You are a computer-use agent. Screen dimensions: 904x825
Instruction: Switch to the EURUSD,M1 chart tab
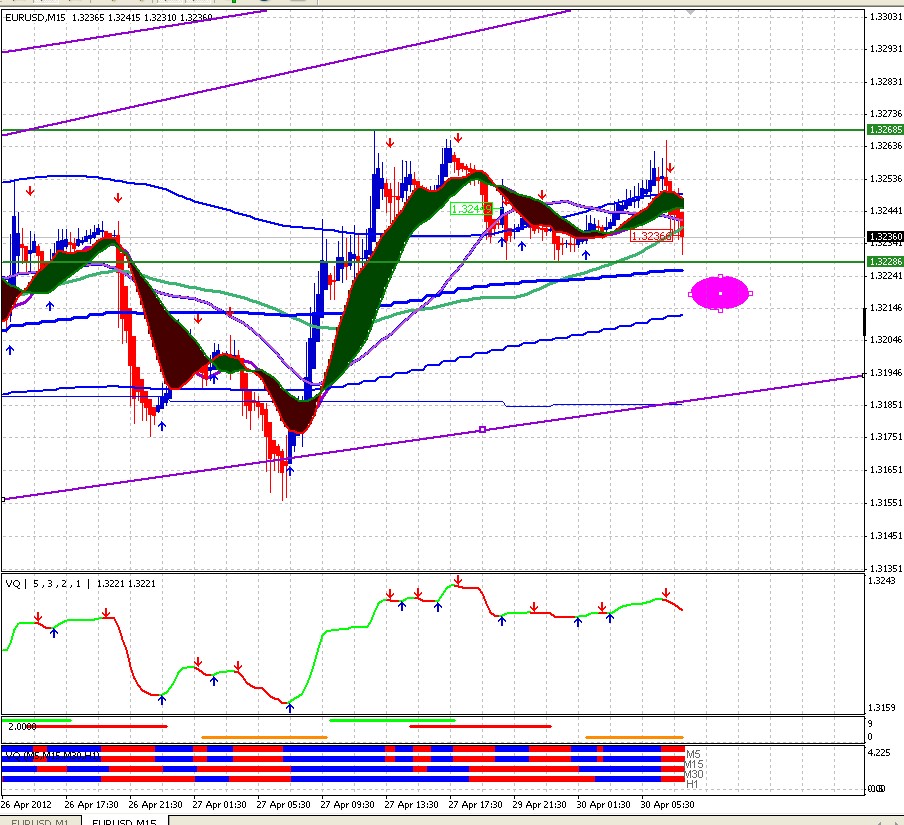40,820
